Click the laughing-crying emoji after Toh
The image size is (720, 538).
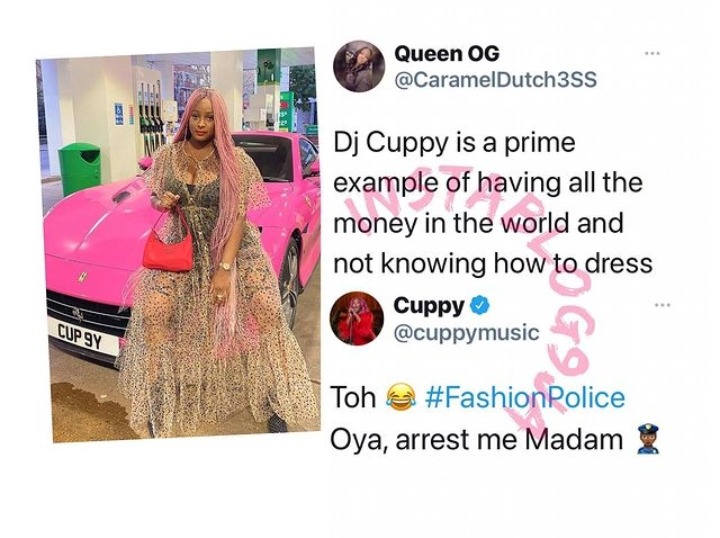click(x=401, y=398)
